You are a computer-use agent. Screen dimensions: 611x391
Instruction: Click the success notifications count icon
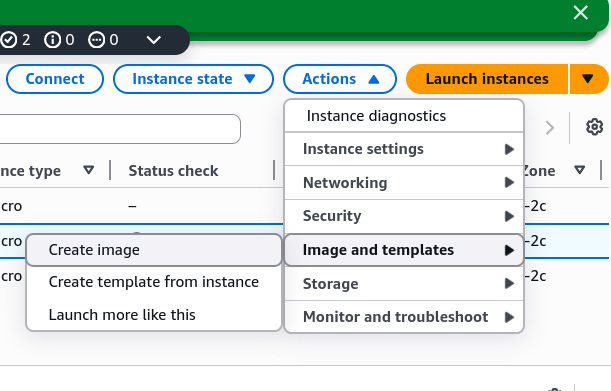[9, 40]
